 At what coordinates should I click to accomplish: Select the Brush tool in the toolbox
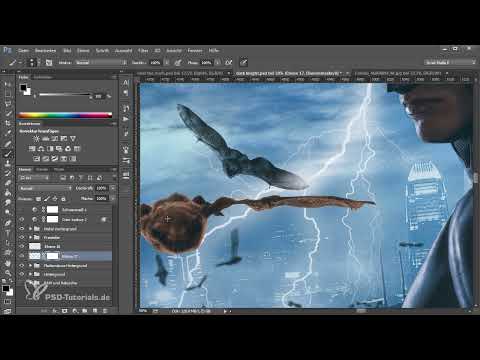8,154
